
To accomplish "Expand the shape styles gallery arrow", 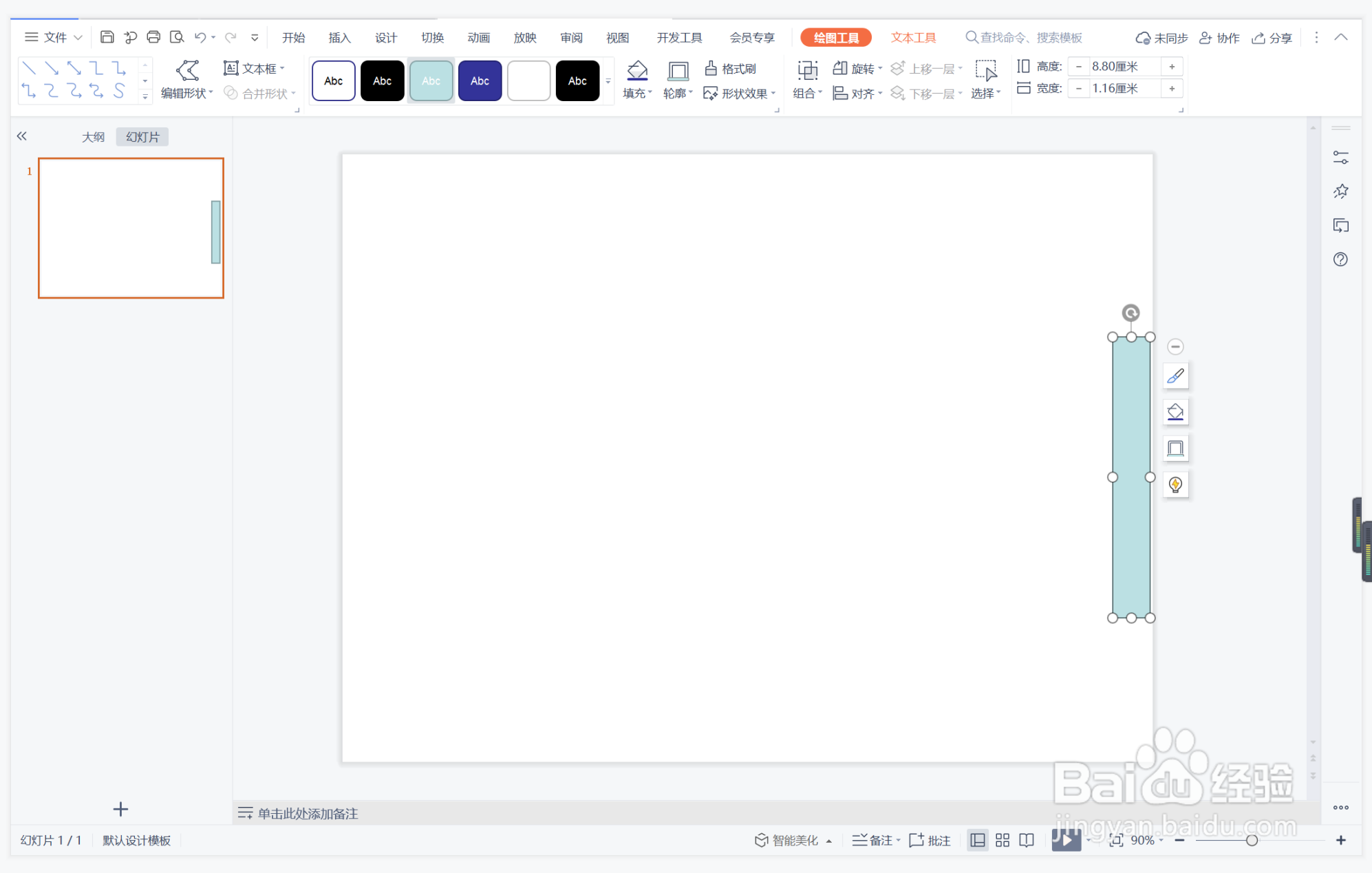I will 608,81.
